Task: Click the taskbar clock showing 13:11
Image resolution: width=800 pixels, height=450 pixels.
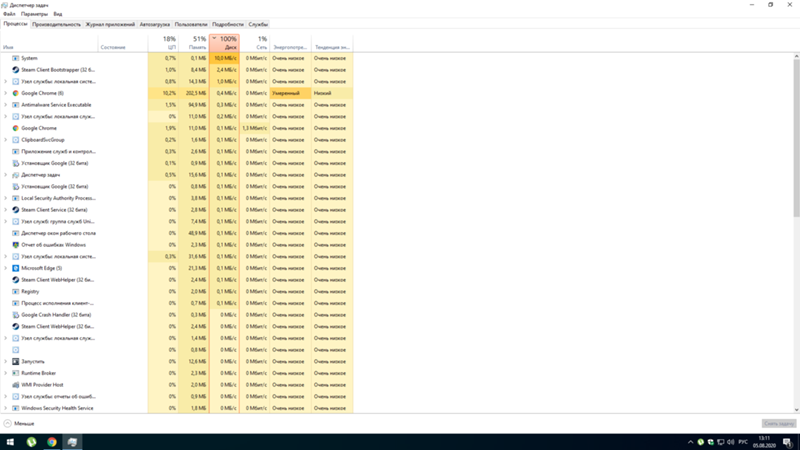Action: pos(764,442)
